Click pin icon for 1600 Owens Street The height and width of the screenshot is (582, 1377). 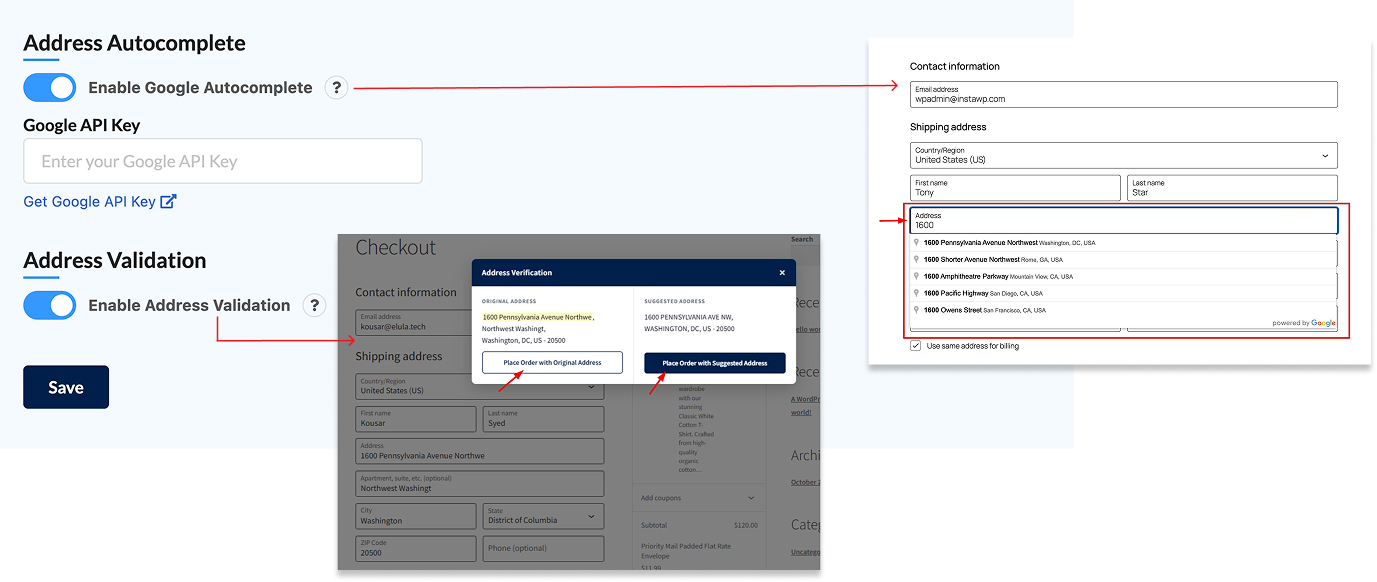click(917, 310)
